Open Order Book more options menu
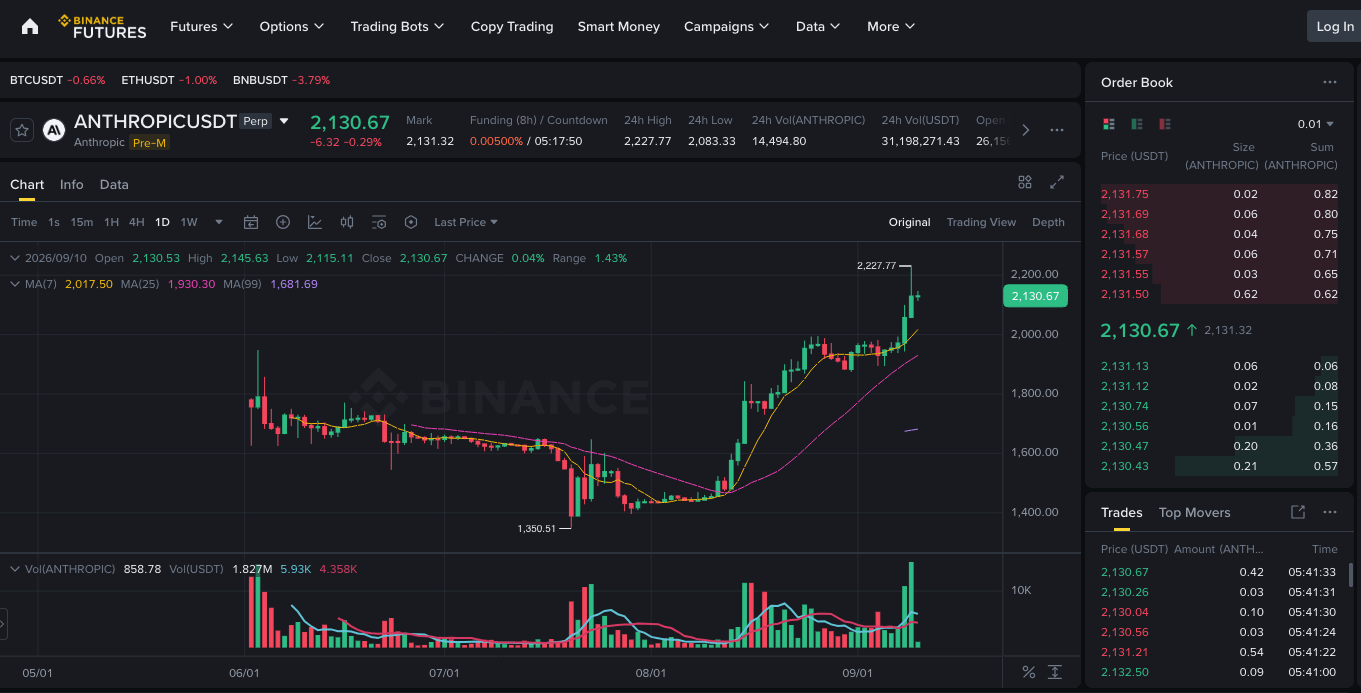This screenshot has height=693, width=1361. coord(1329,82)
